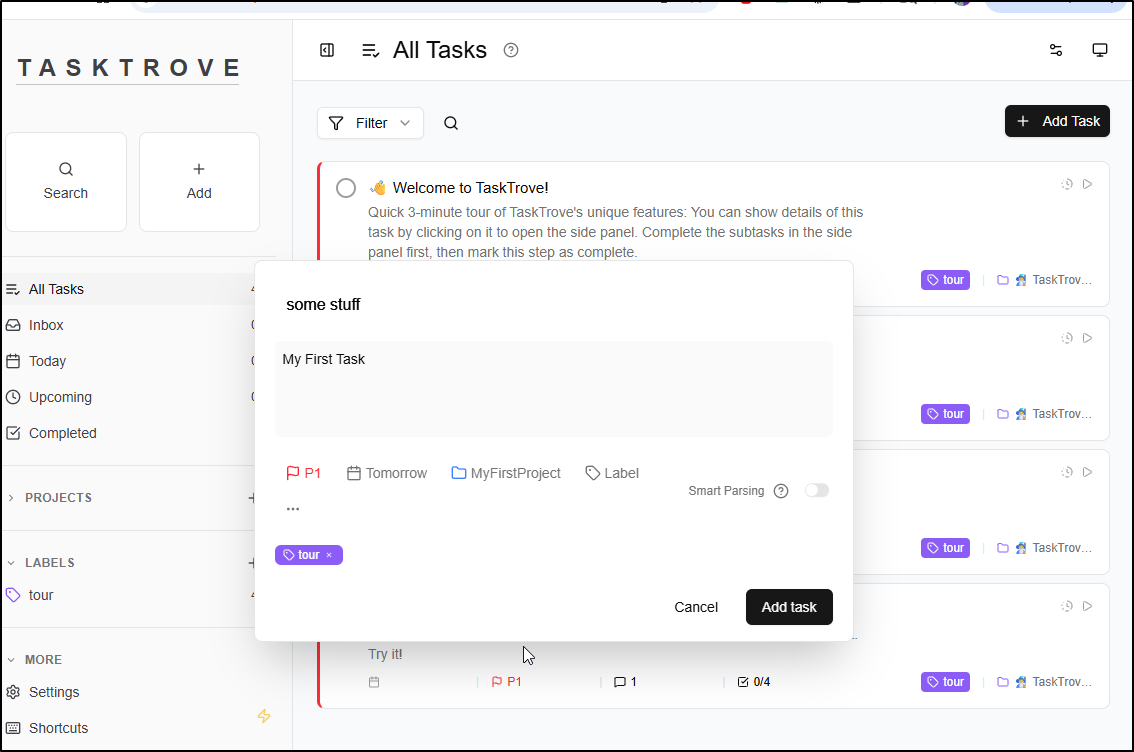
Task: Add a new label with the plus icon
Action: click(252, 563)
